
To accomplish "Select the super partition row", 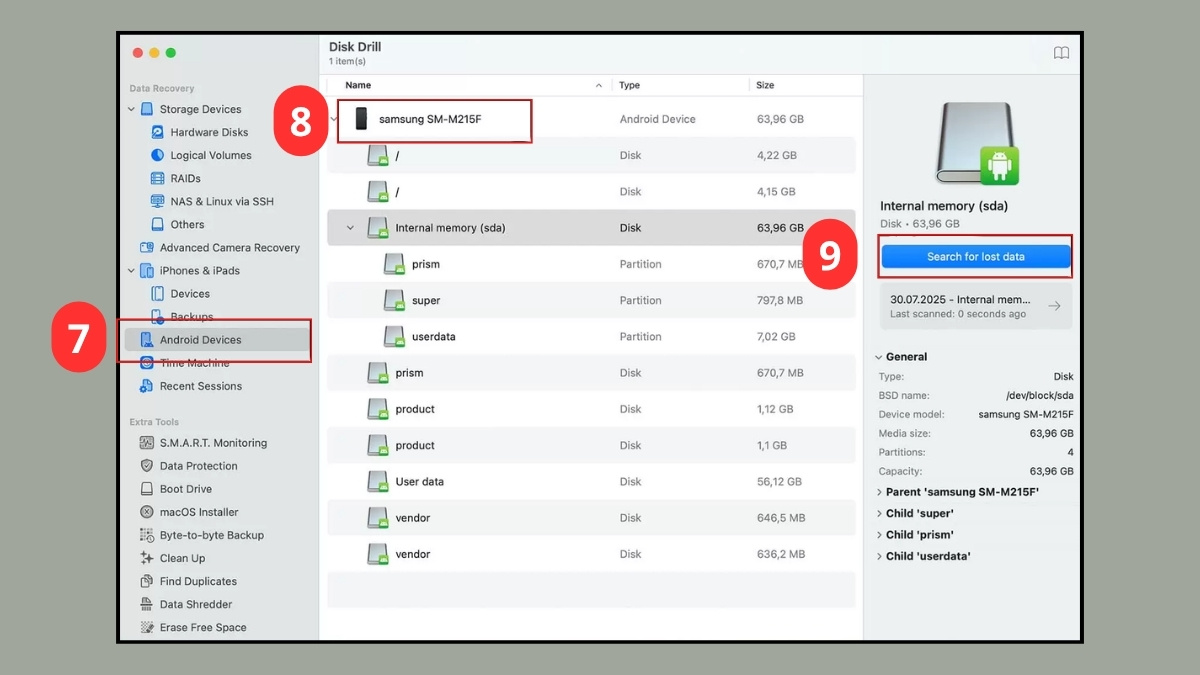I will [x=591, y=300].
